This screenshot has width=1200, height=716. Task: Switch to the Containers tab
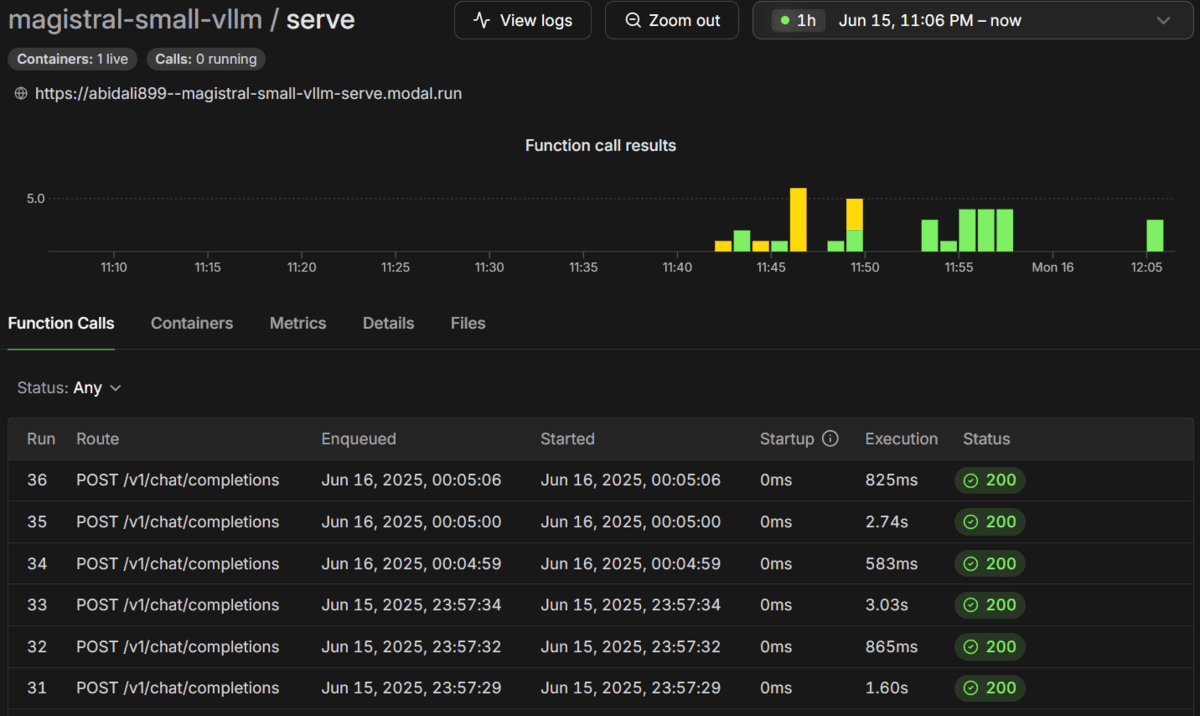(x=192, y=323)
